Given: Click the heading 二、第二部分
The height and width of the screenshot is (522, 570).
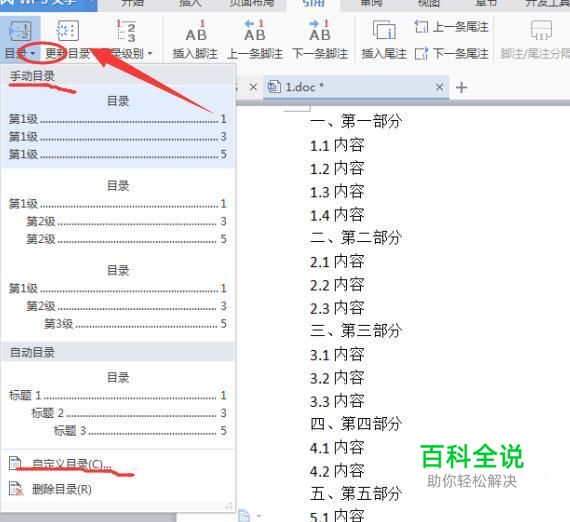Looking at the screenshot, I should click(356, 238).
